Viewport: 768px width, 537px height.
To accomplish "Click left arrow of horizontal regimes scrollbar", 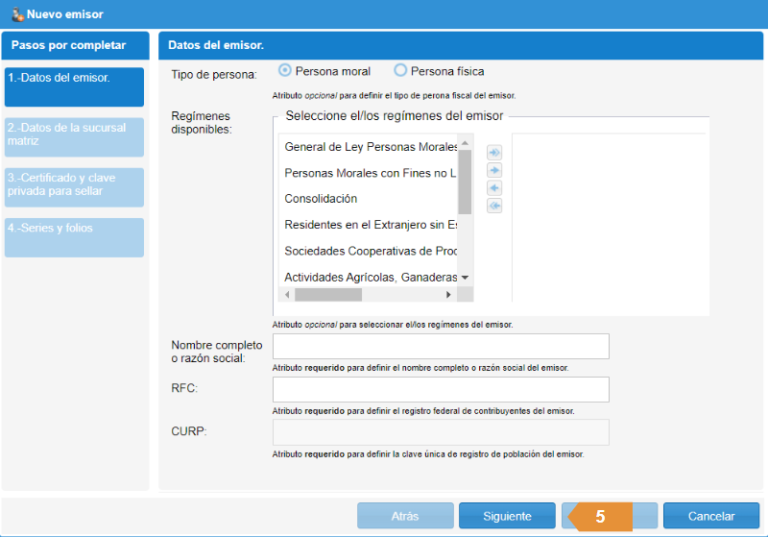I will [286, 295].
